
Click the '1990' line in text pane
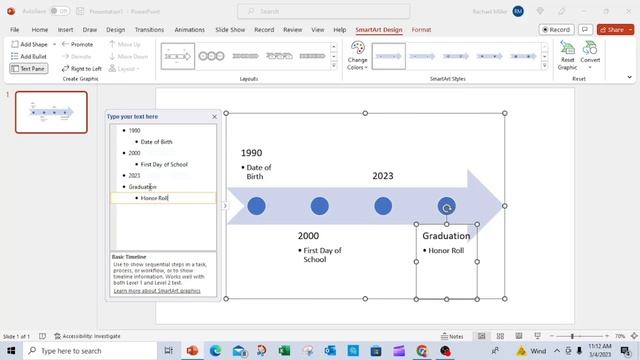click(135, 131)
